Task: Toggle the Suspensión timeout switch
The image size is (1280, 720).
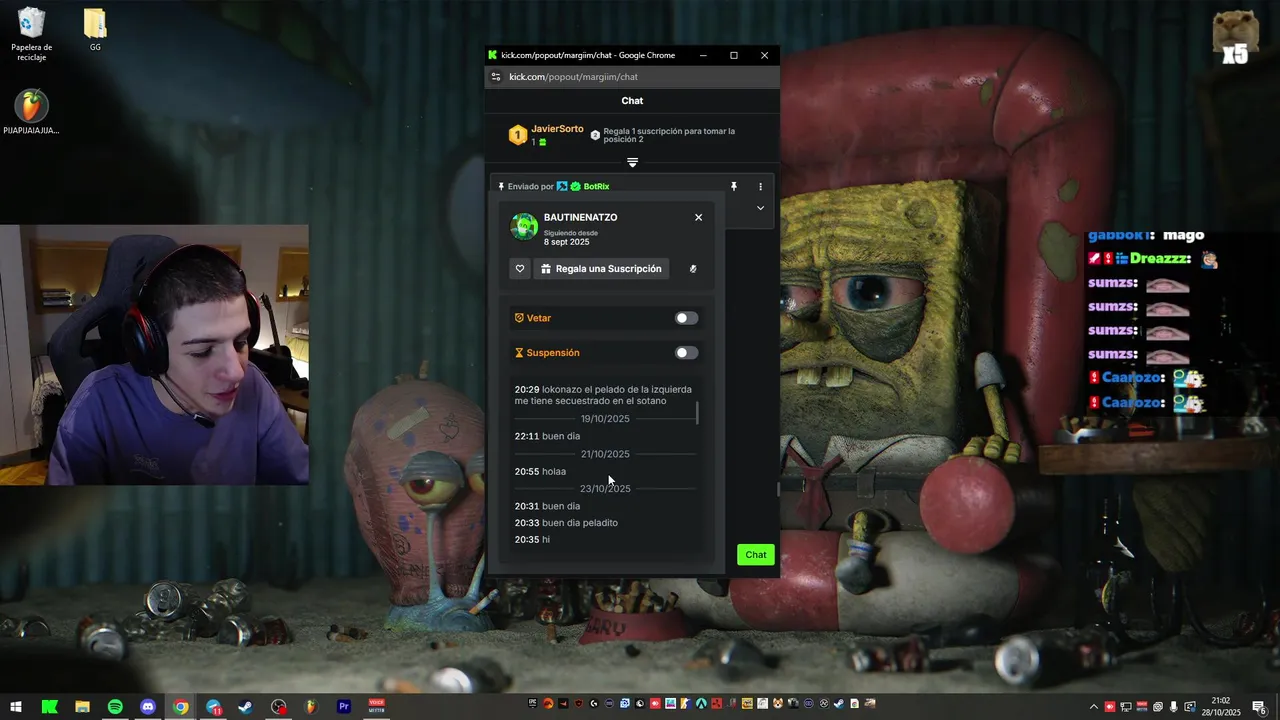Action: point(686,353)
